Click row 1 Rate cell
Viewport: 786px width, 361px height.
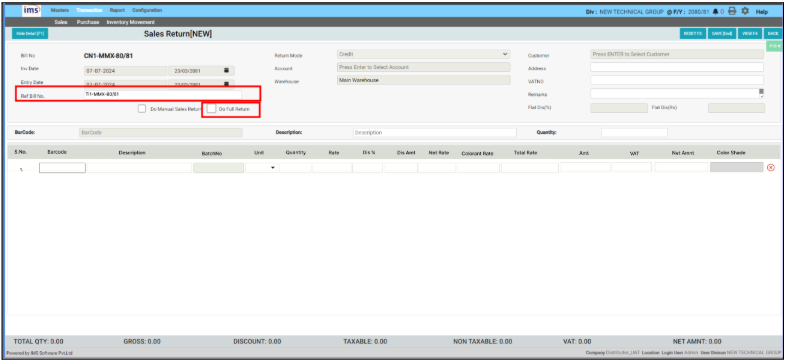332,168
